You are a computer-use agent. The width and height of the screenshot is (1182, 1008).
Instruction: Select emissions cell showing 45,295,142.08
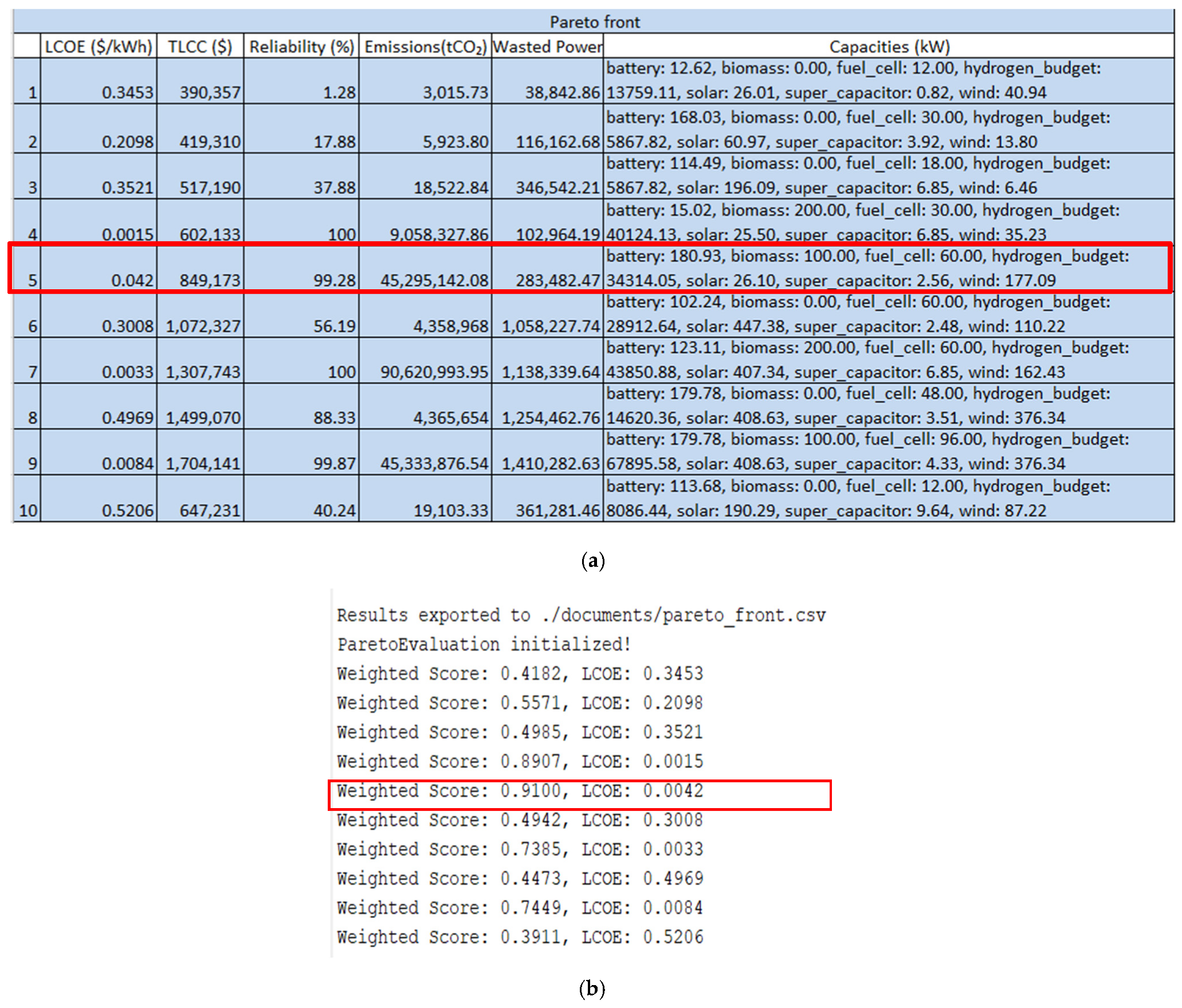coord(425,268)
